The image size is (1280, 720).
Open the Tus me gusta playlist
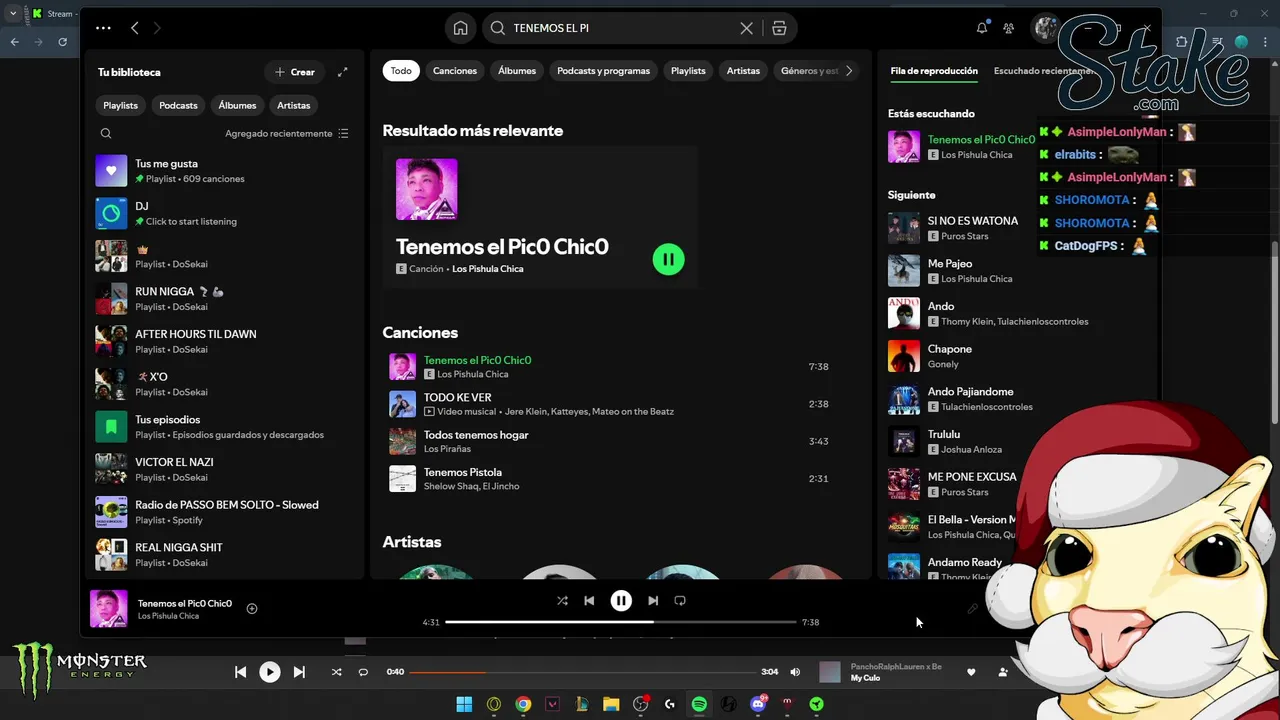[224, 171]
